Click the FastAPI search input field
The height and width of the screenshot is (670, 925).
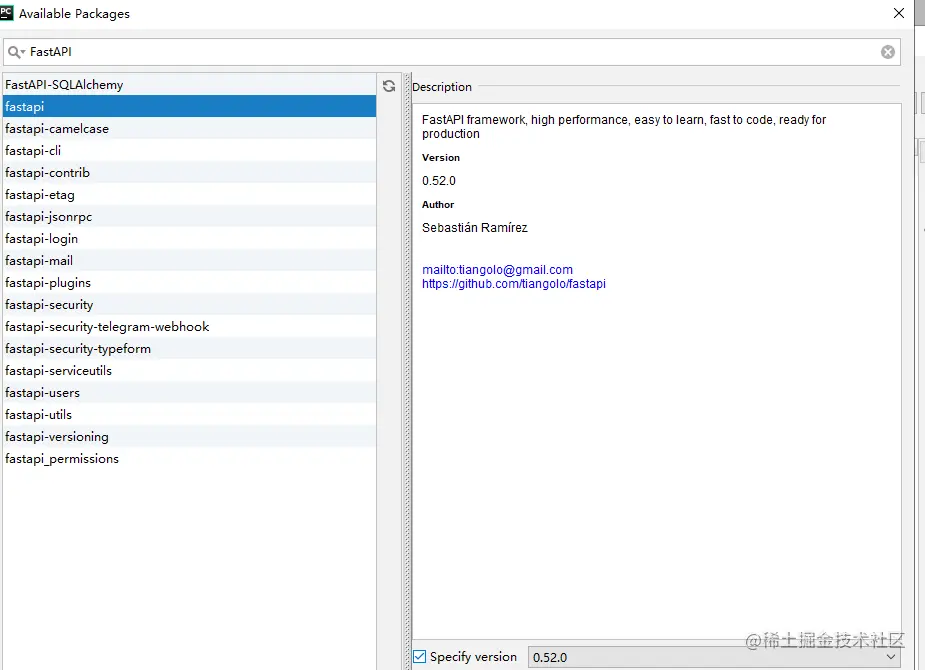[452, 52]
